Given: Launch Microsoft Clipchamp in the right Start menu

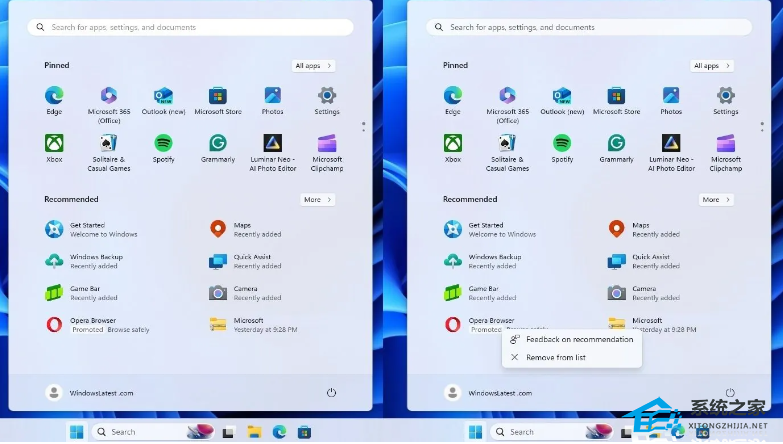Looking at the screenshot, I should coord(726,153).
